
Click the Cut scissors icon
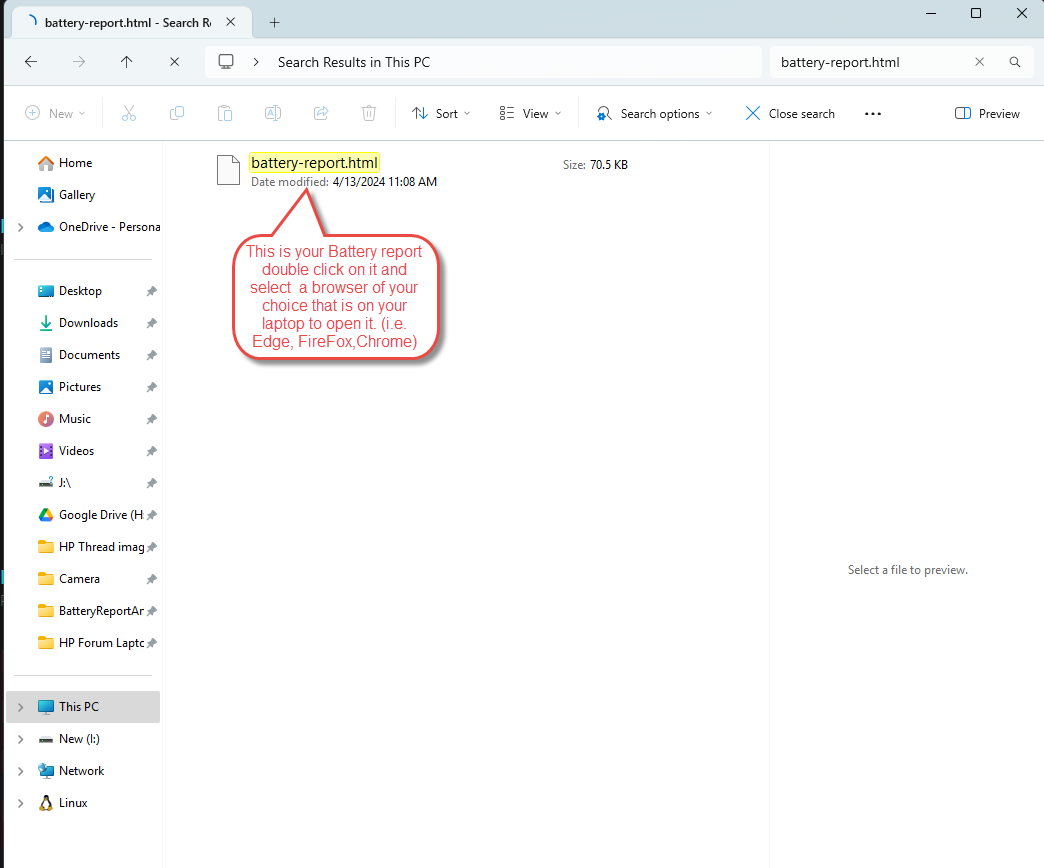pos(129,113)
